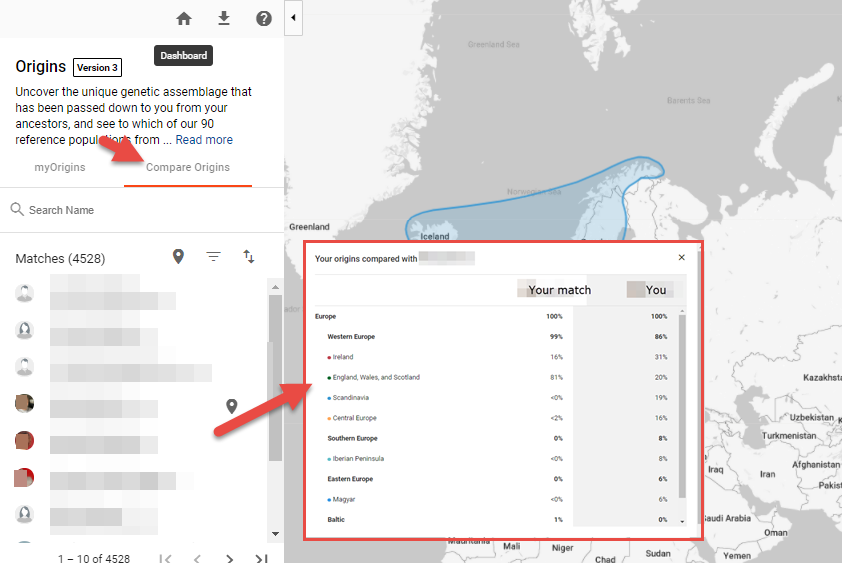Viewport: 842px width, 566px height.
Task: Click the Iceland label on map
Action: [434, 236]
